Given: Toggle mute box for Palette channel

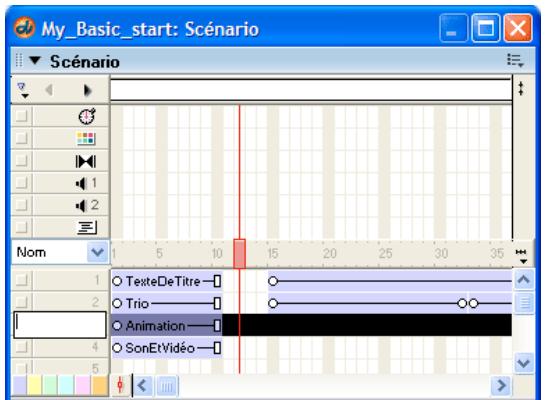Looking at the screenshot, I should tap(21, 138).
